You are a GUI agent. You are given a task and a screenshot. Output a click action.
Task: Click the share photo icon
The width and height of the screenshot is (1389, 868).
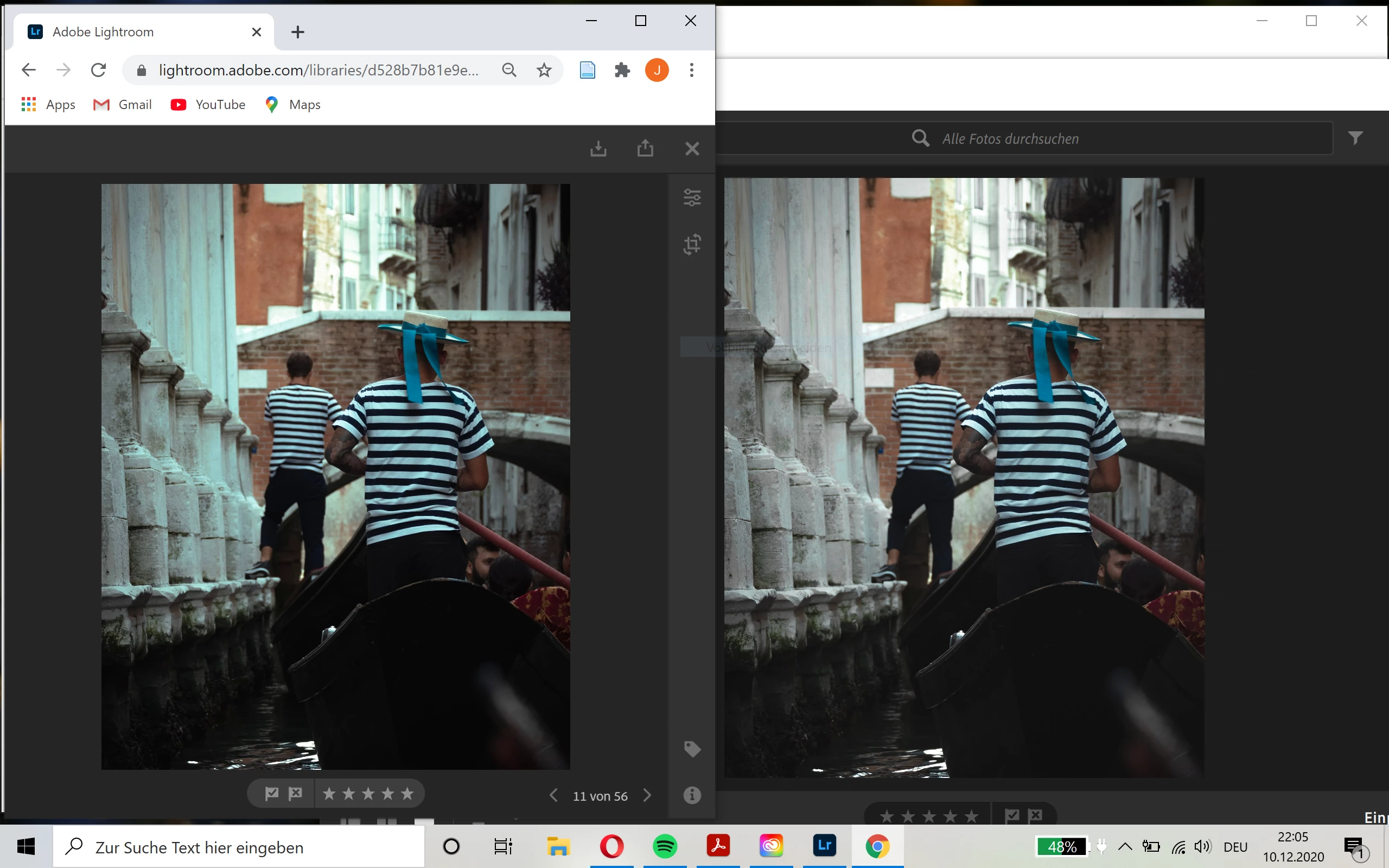click(645, 149)
